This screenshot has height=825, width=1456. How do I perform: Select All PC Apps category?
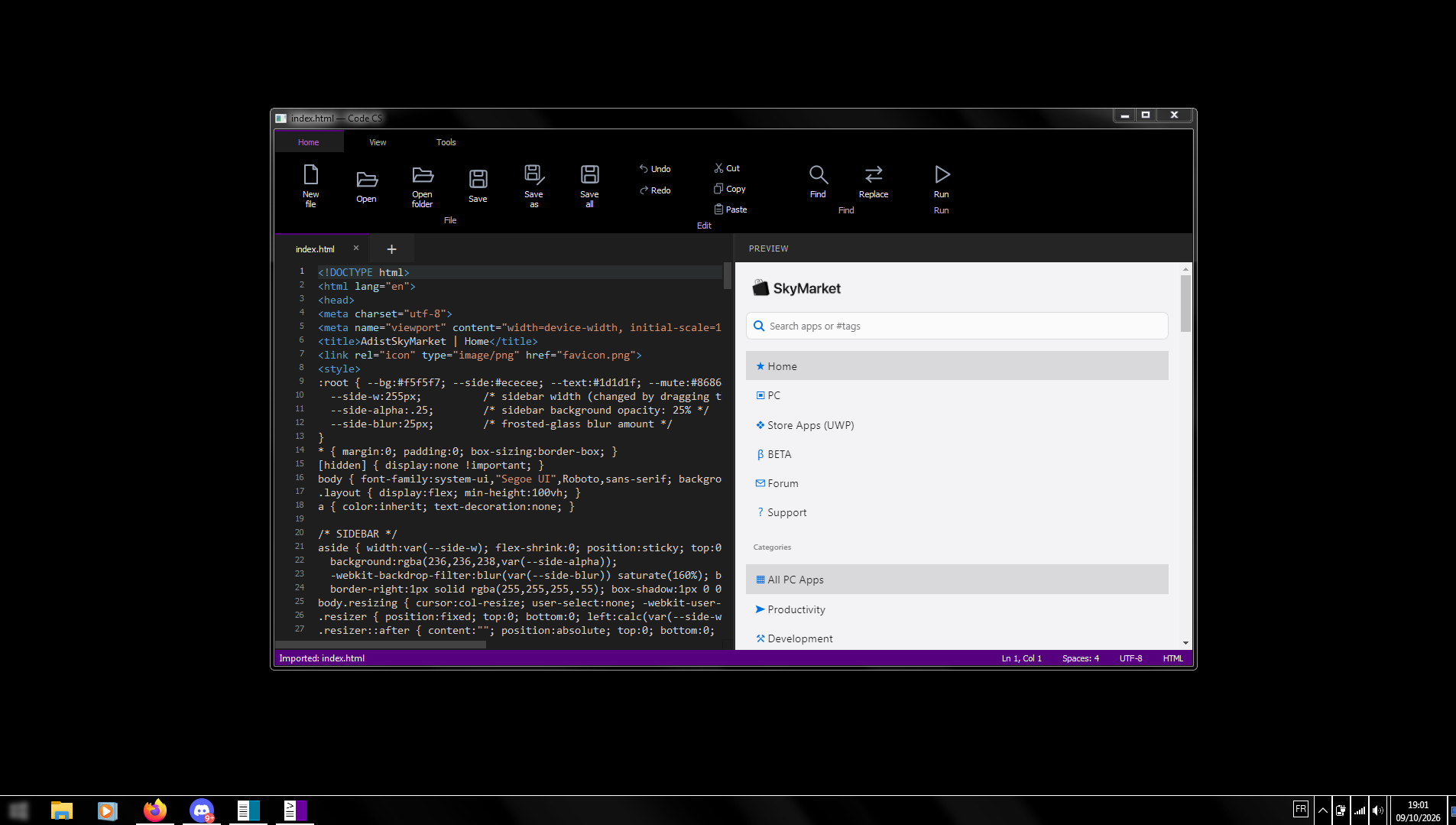pyautogui.click(x=957, y=580)
